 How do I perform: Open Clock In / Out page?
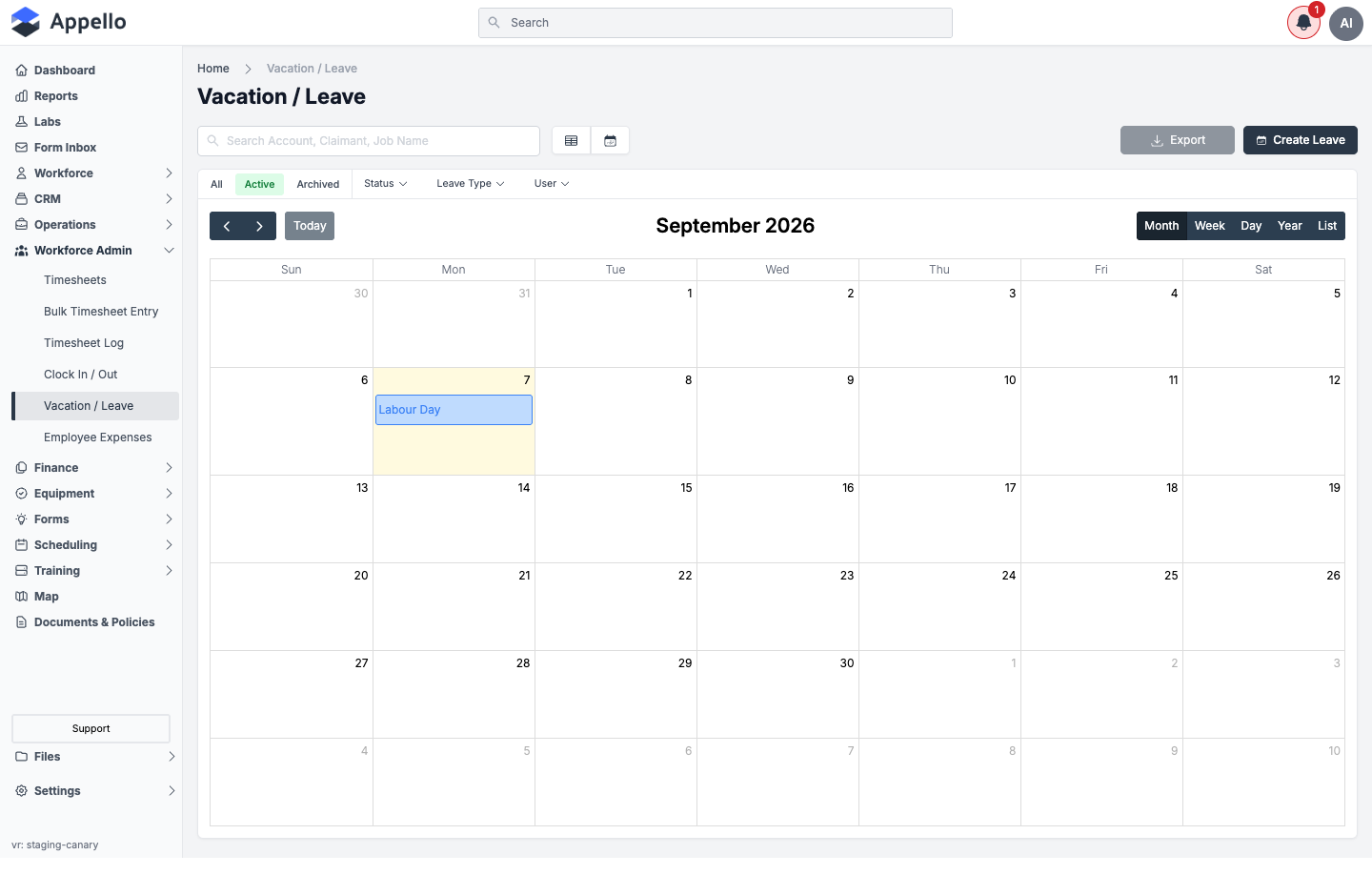pyautogui.click(x=81, y=375)
